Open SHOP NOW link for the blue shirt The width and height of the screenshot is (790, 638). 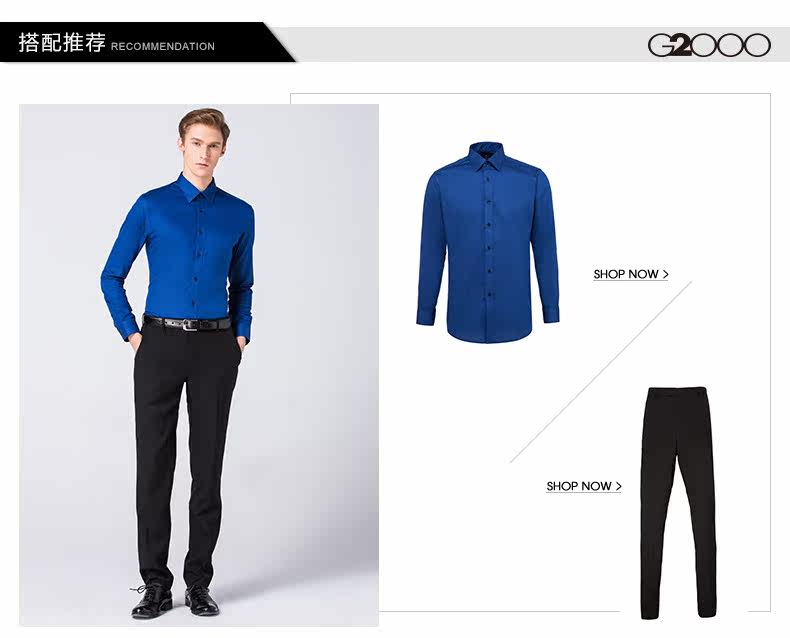(631, 275)
